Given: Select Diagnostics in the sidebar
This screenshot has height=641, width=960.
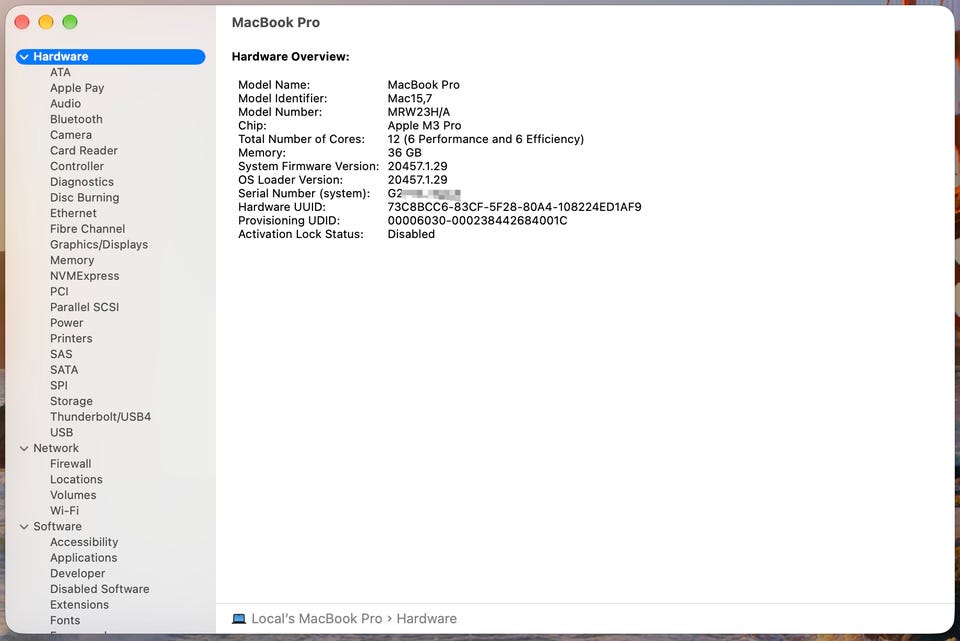Looking at the screenshot, I should [82, 182].
